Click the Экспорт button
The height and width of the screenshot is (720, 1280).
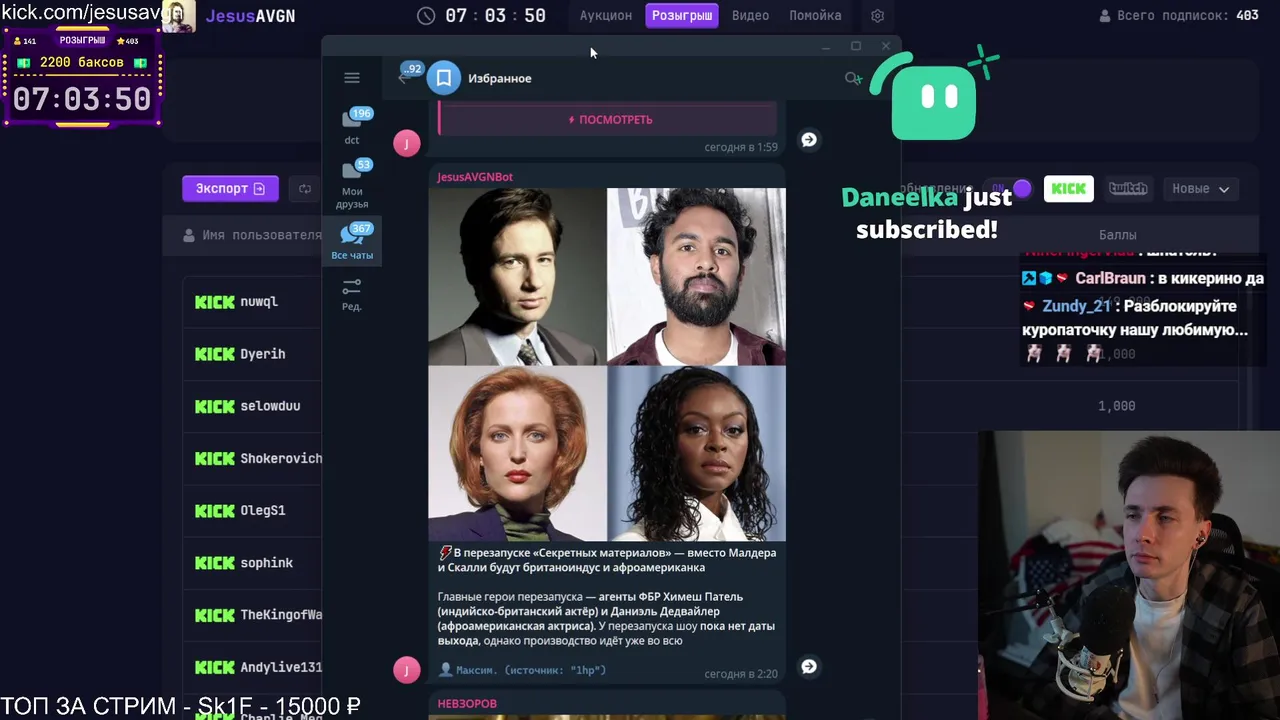coord(230,188)
